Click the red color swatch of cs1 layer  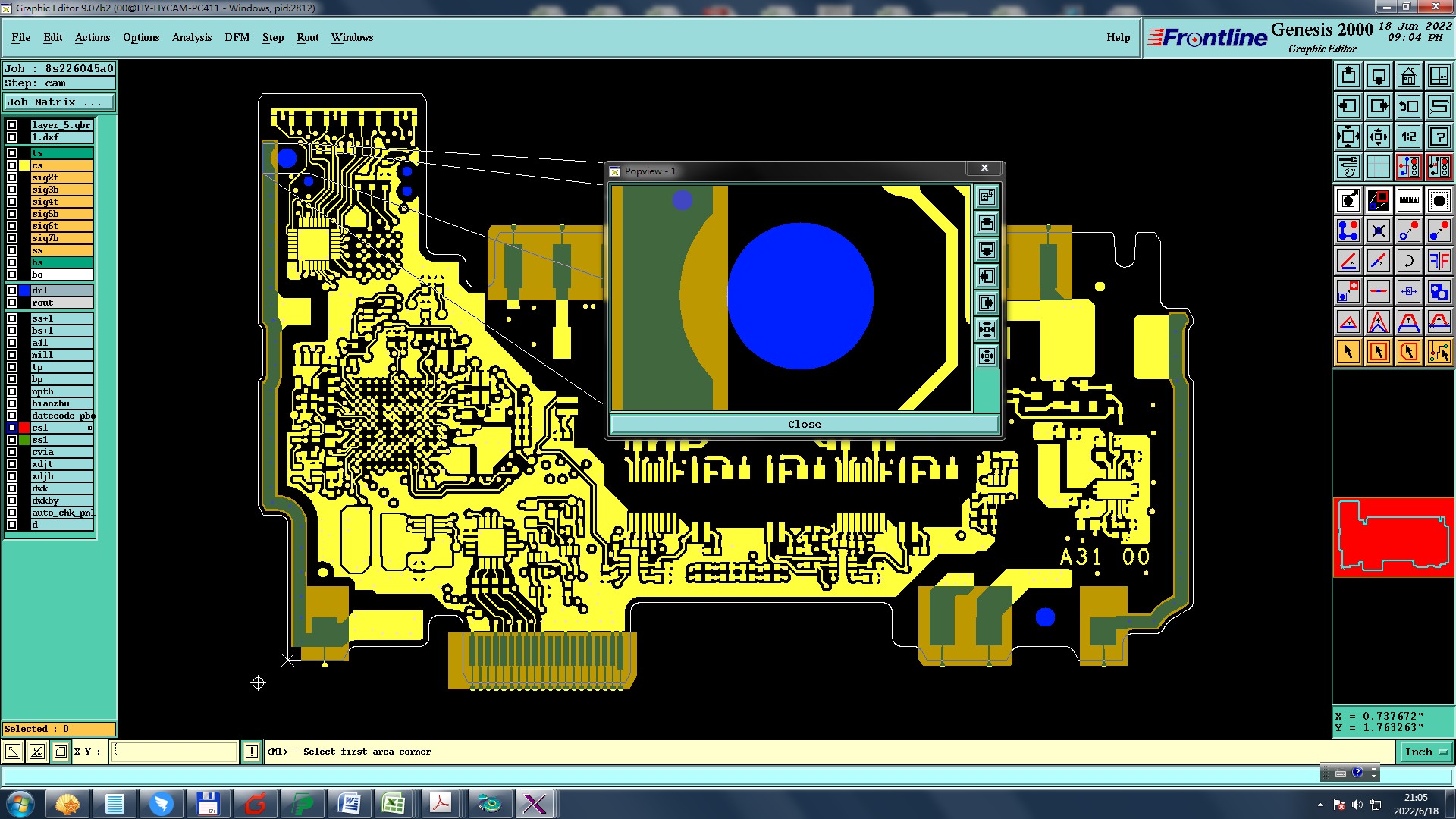24,428
